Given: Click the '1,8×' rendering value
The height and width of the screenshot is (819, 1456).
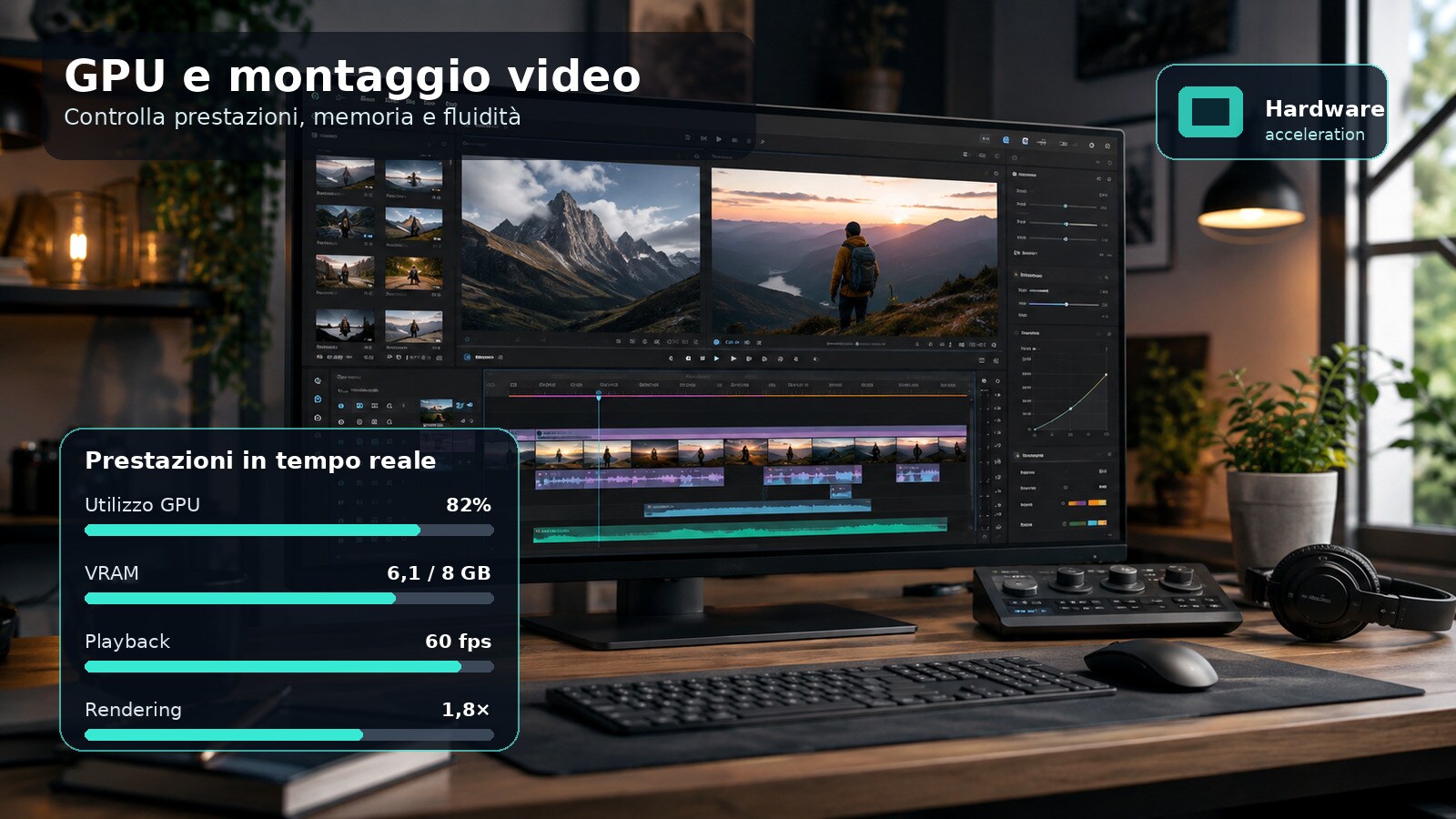Looking at the screenshot, I should 466,710.
